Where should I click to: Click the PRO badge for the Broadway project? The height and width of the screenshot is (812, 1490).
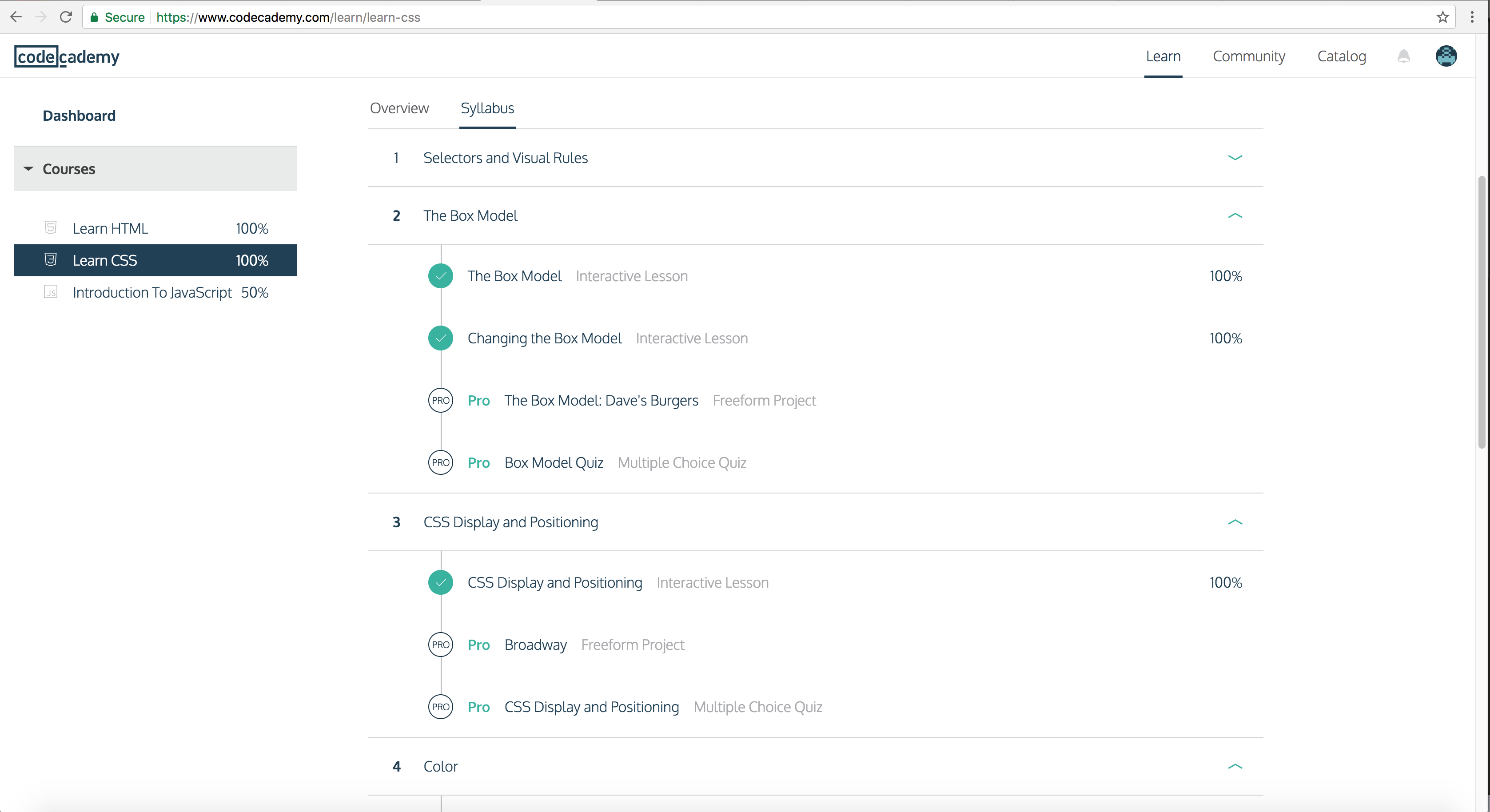tap(441, 644)
